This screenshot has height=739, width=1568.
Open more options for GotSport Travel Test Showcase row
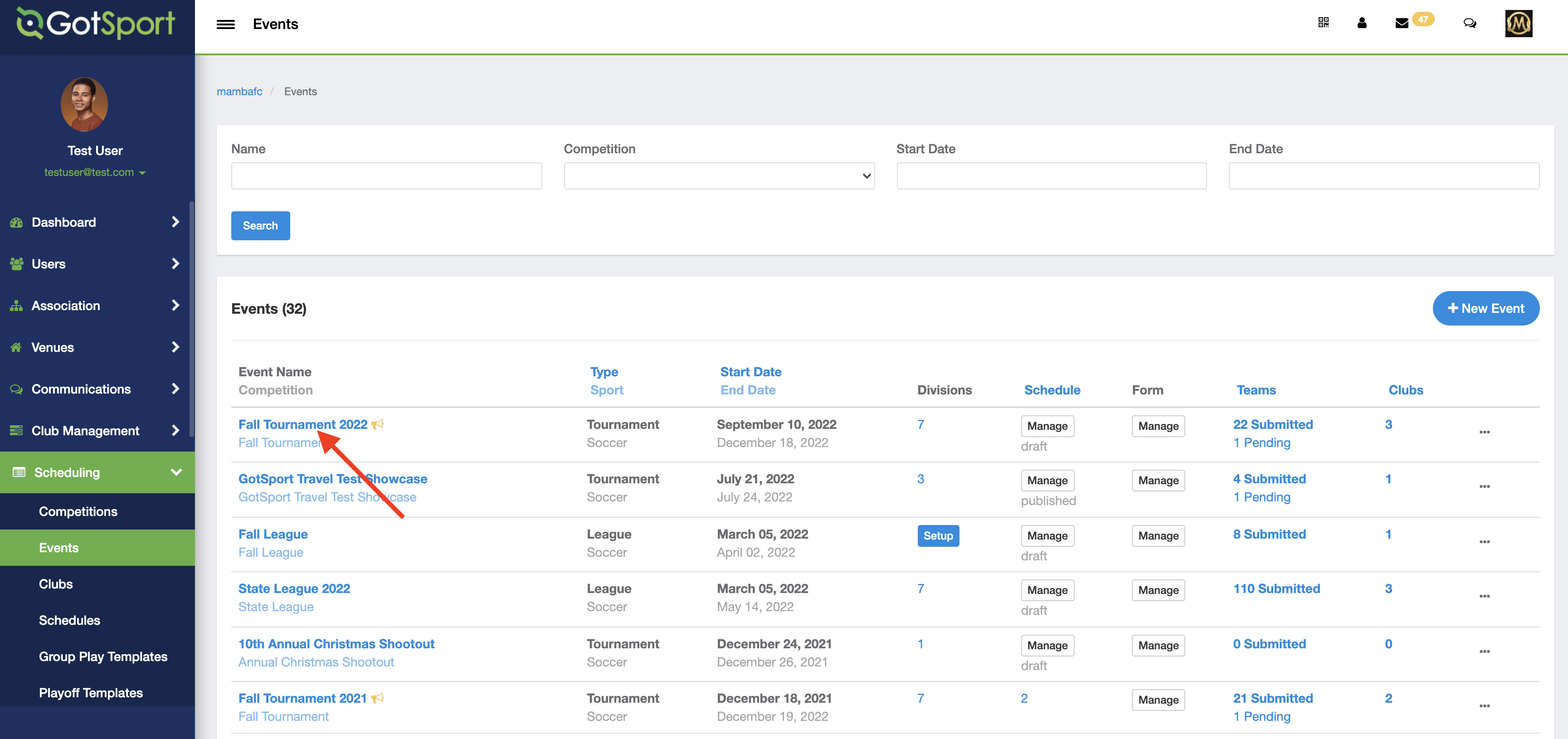pos(1485,487)
